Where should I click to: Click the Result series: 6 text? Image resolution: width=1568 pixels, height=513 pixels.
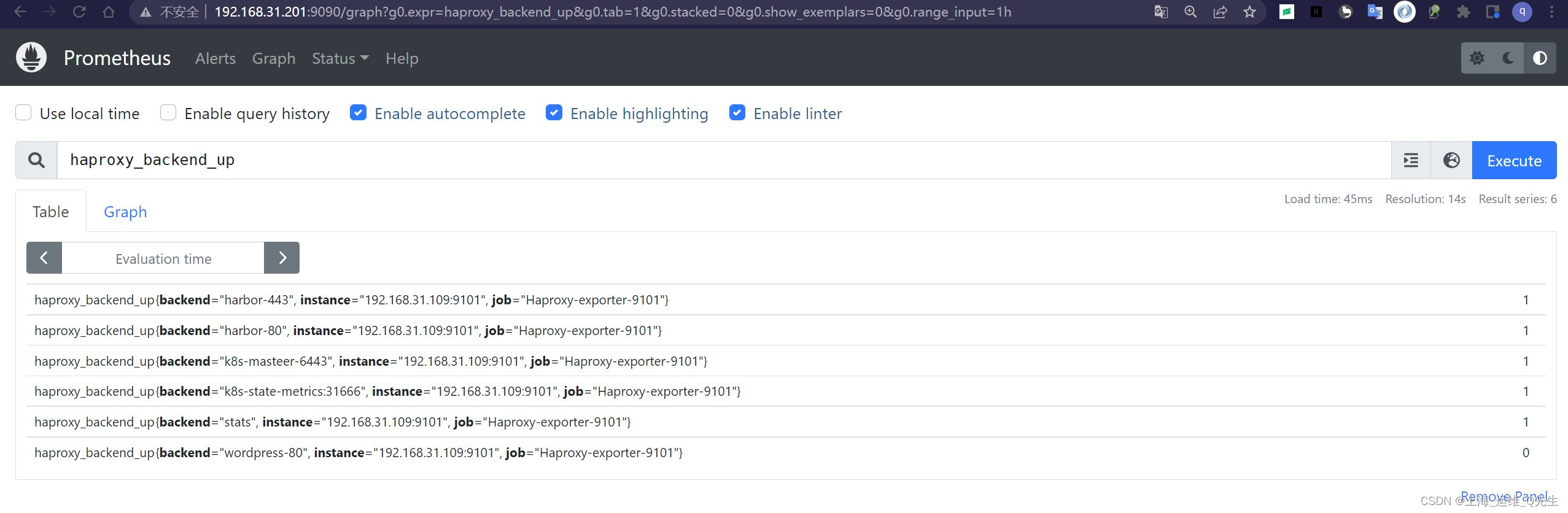[1518, 199]
